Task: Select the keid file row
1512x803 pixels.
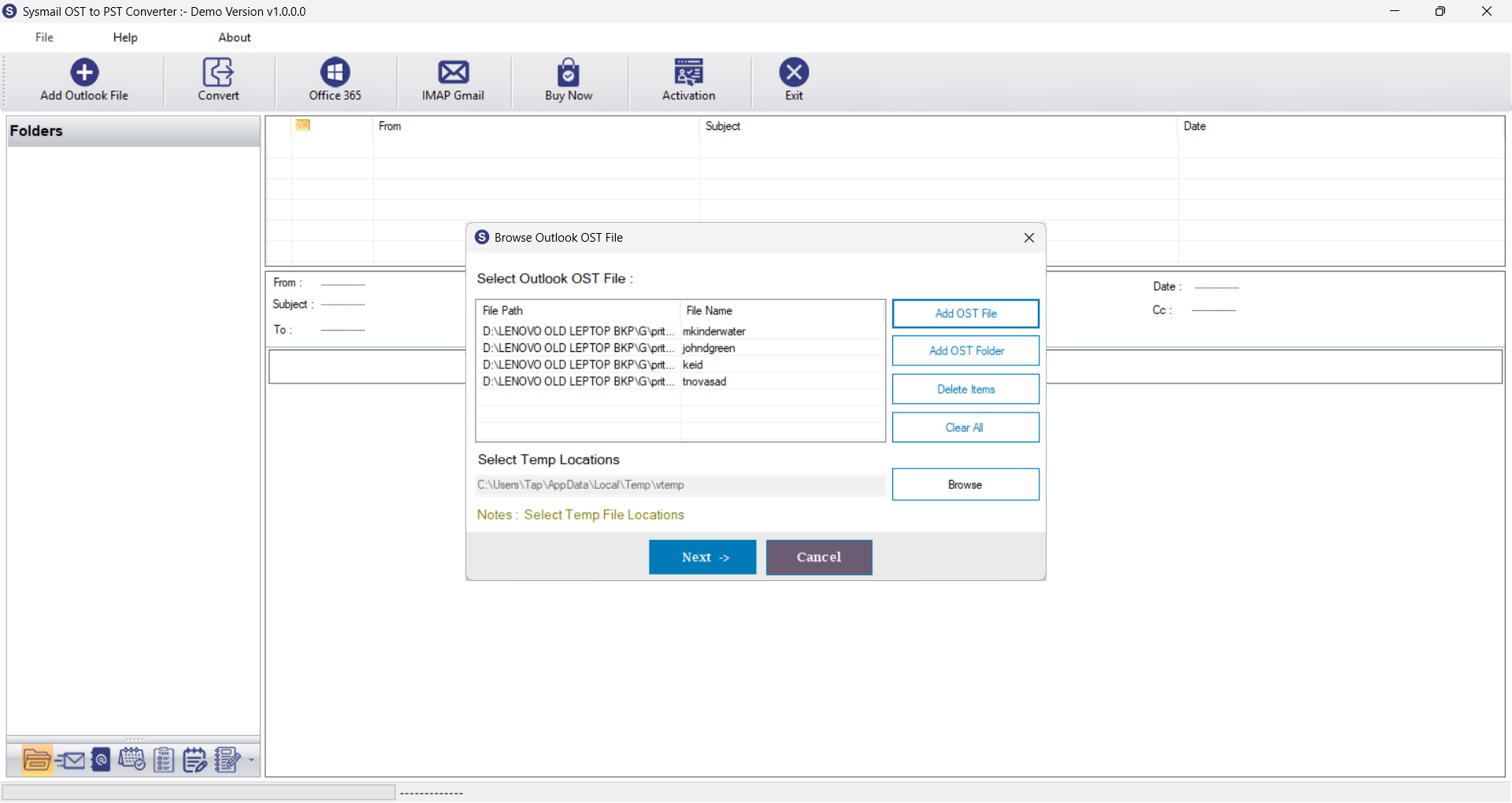Action: point(680,364)
